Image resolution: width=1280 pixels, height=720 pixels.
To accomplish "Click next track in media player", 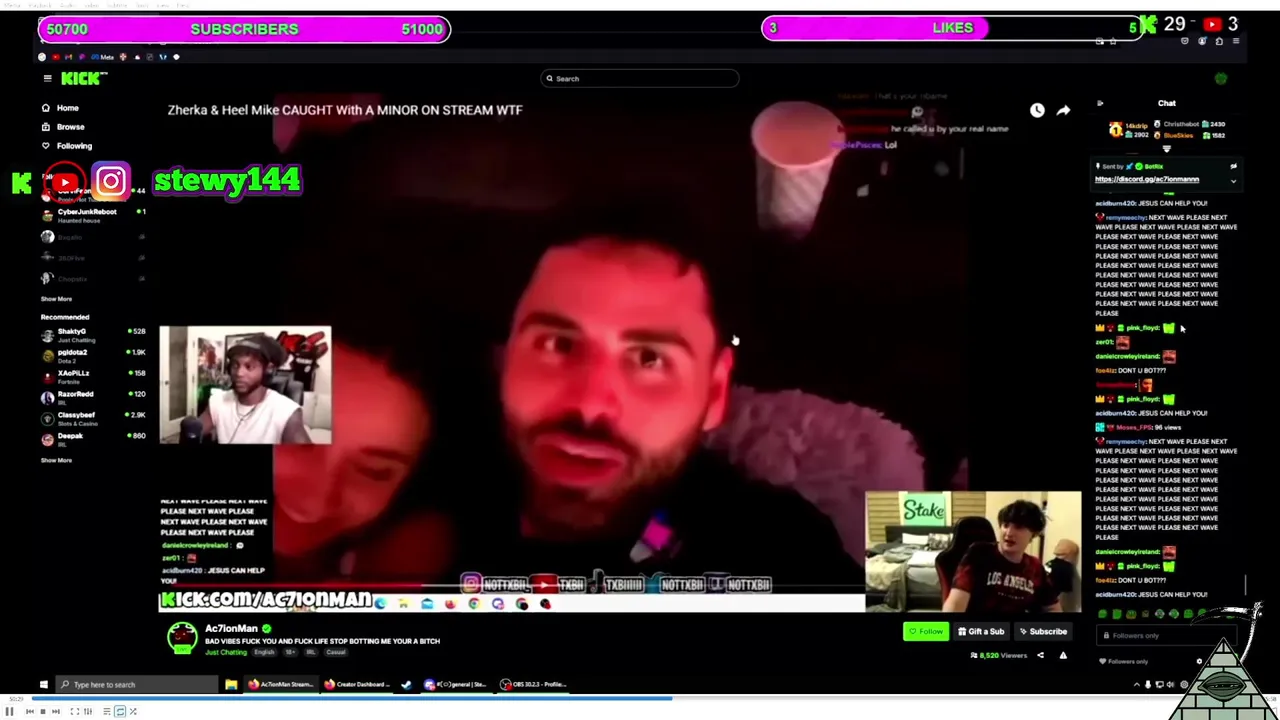I will [55, 711].
